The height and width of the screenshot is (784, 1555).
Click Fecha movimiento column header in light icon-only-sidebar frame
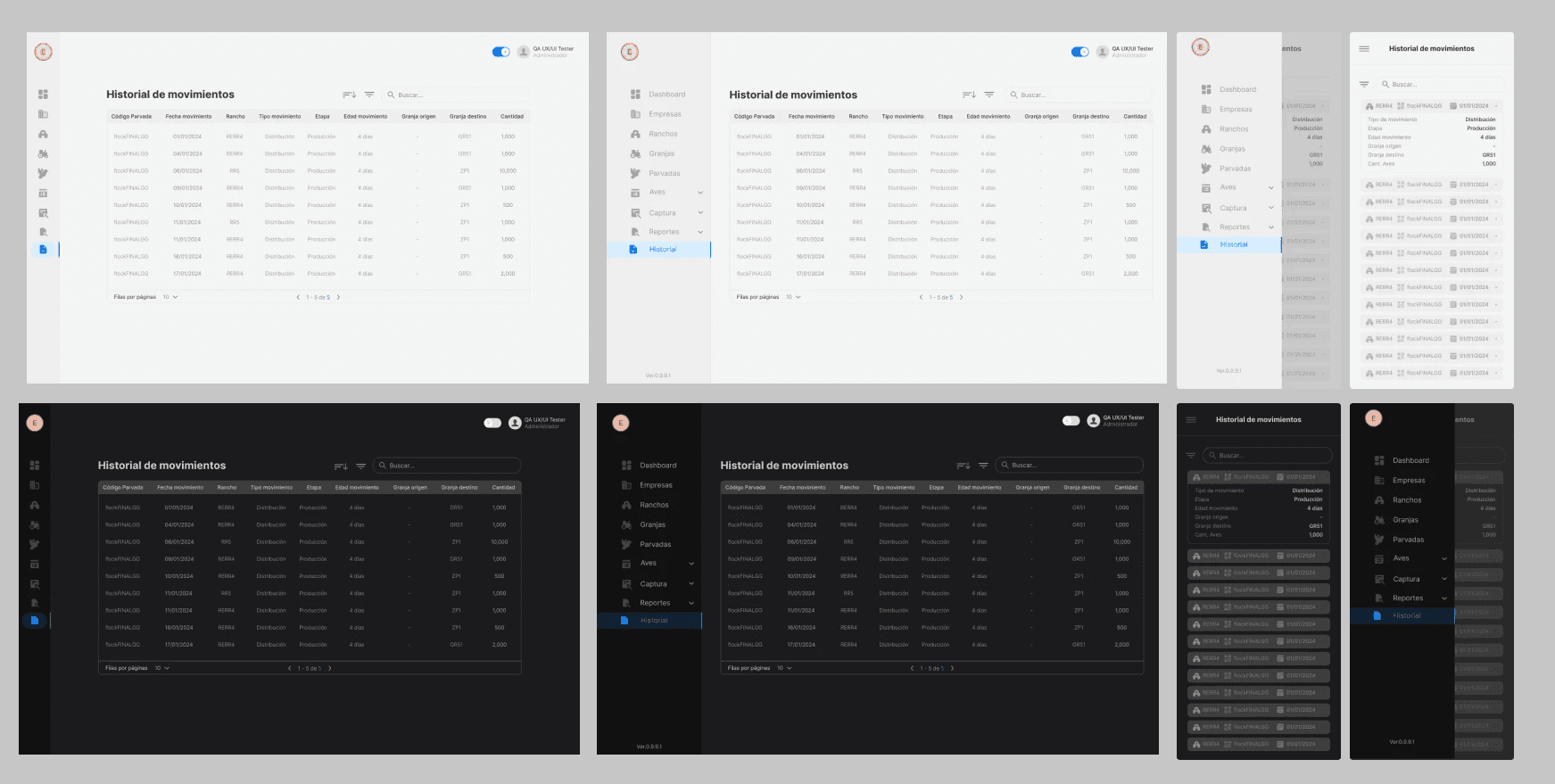click(x=188, y=117)
